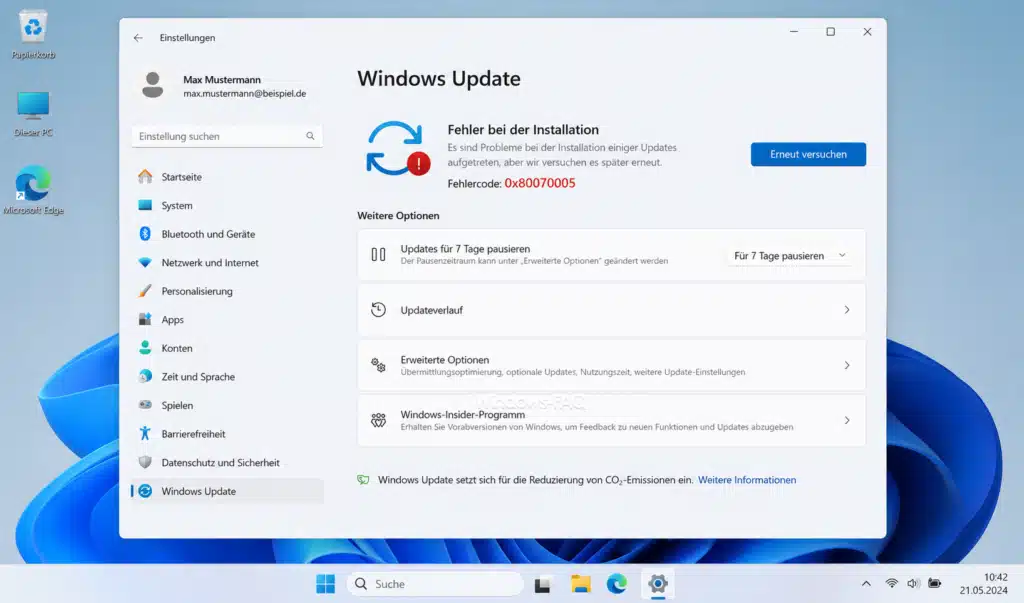This screenshot has width=1024, height=603.
Task: Show hidden tray icons chevron
Action: tap(866, 583)
